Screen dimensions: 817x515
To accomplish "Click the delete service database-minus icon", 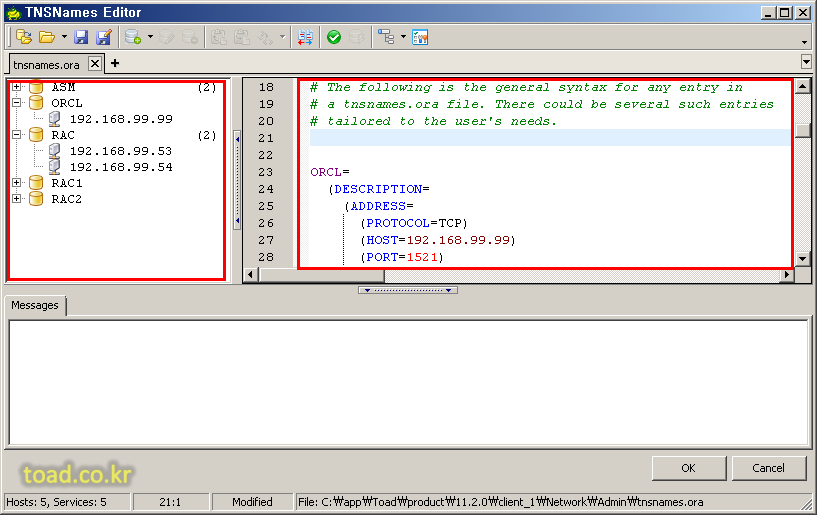I will pyautogui.click(x=190, y=37).
